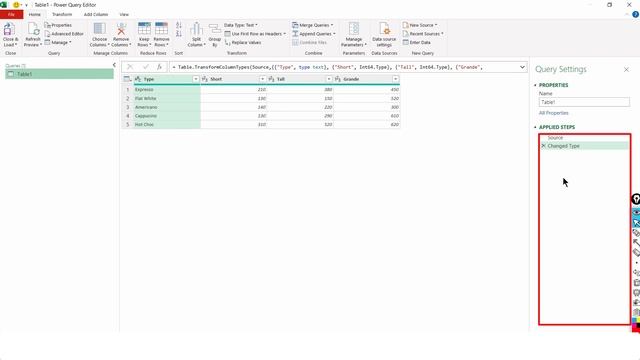Open the Recent Sources list
This screenshot has height=360, width=640.
tap(423, 34)
